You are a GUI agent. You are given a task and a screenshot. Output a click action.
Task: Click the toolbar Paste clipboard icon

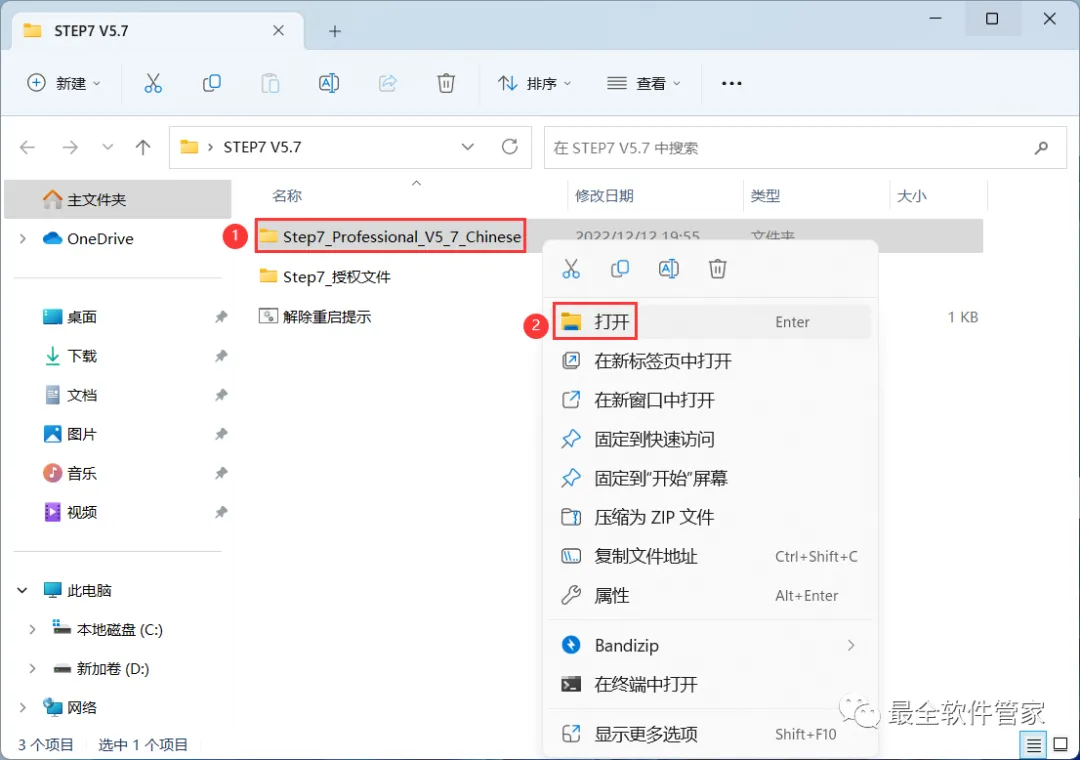(270, 83)
